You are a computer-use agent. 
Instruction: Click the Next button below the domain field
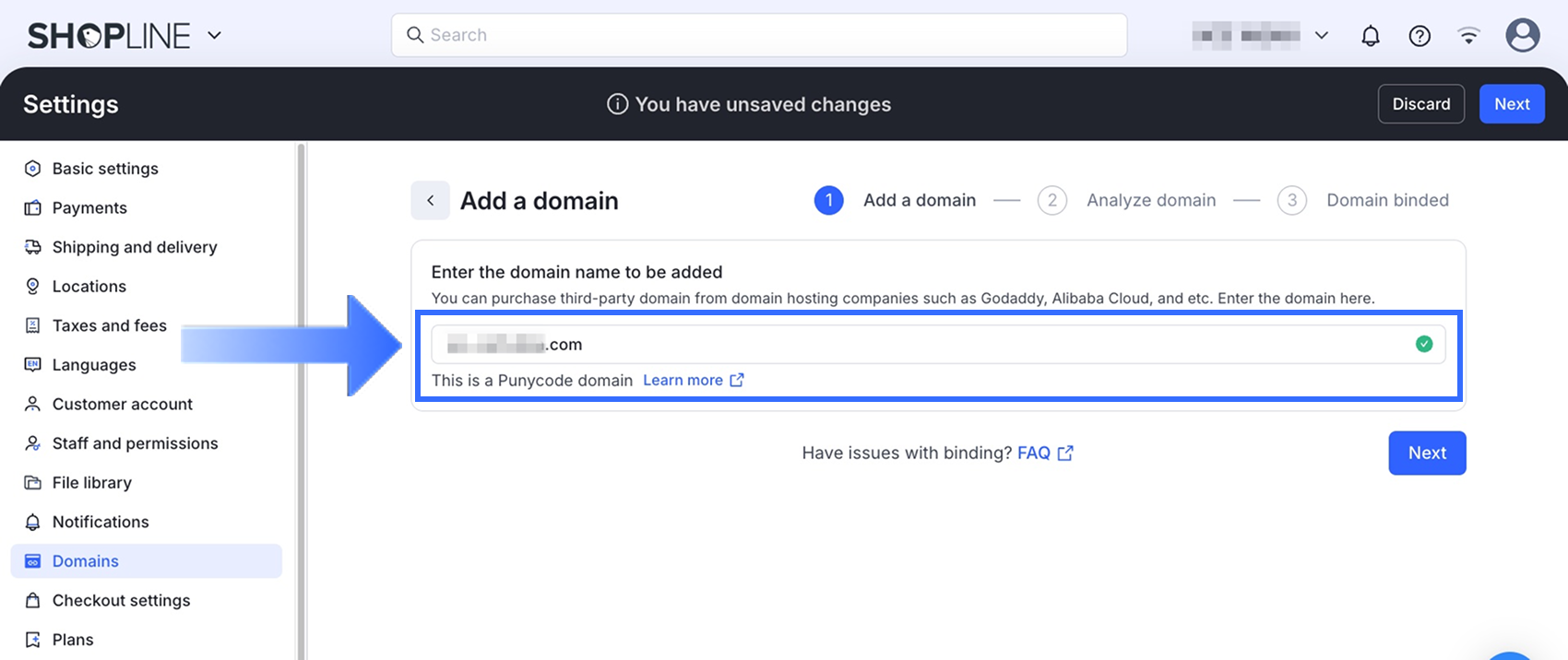pyautogui.click(x=1426, y=453)
